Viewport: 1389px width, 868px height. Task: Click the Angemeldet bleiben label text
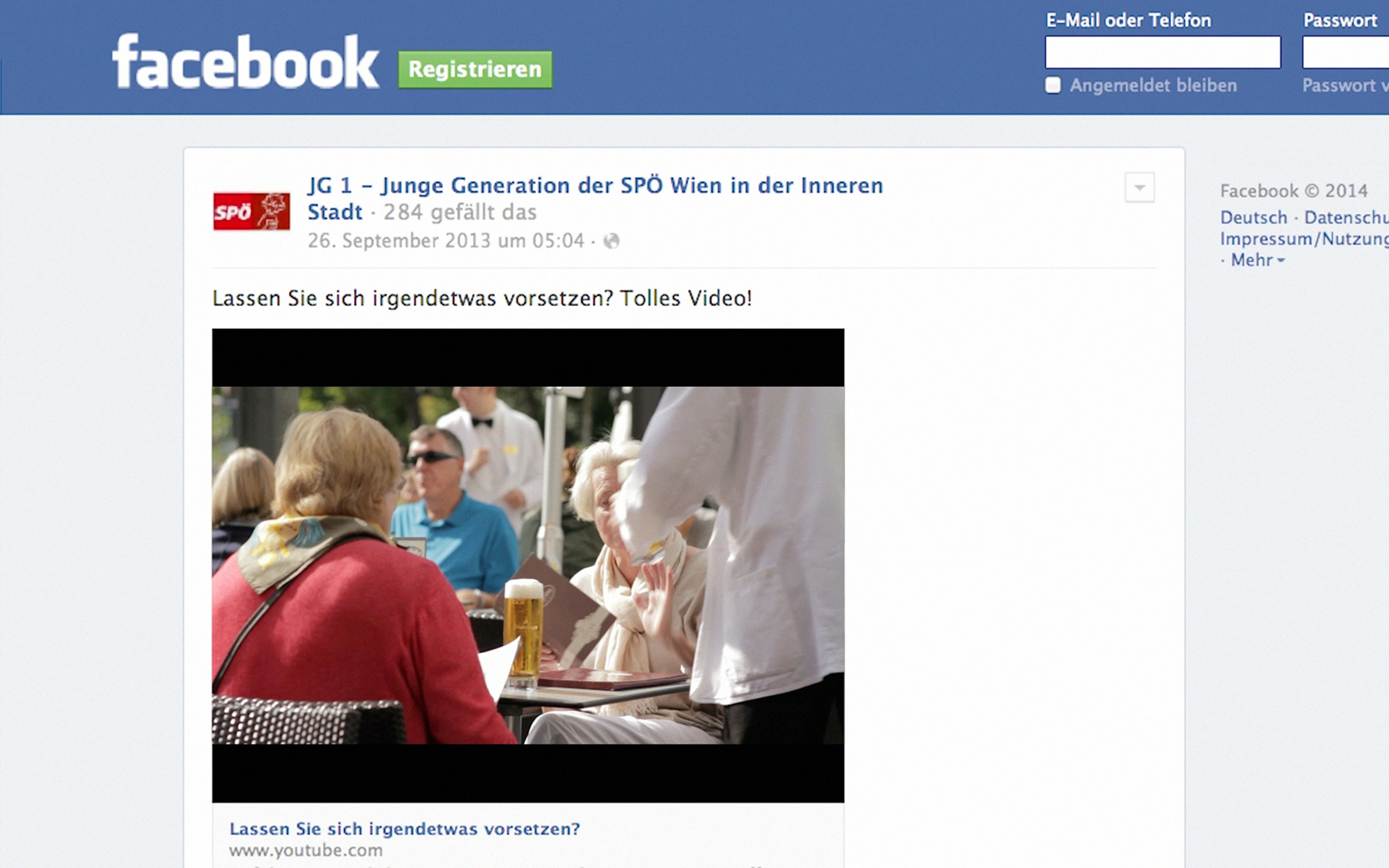pyautogui.click(x=1153, y=85)
